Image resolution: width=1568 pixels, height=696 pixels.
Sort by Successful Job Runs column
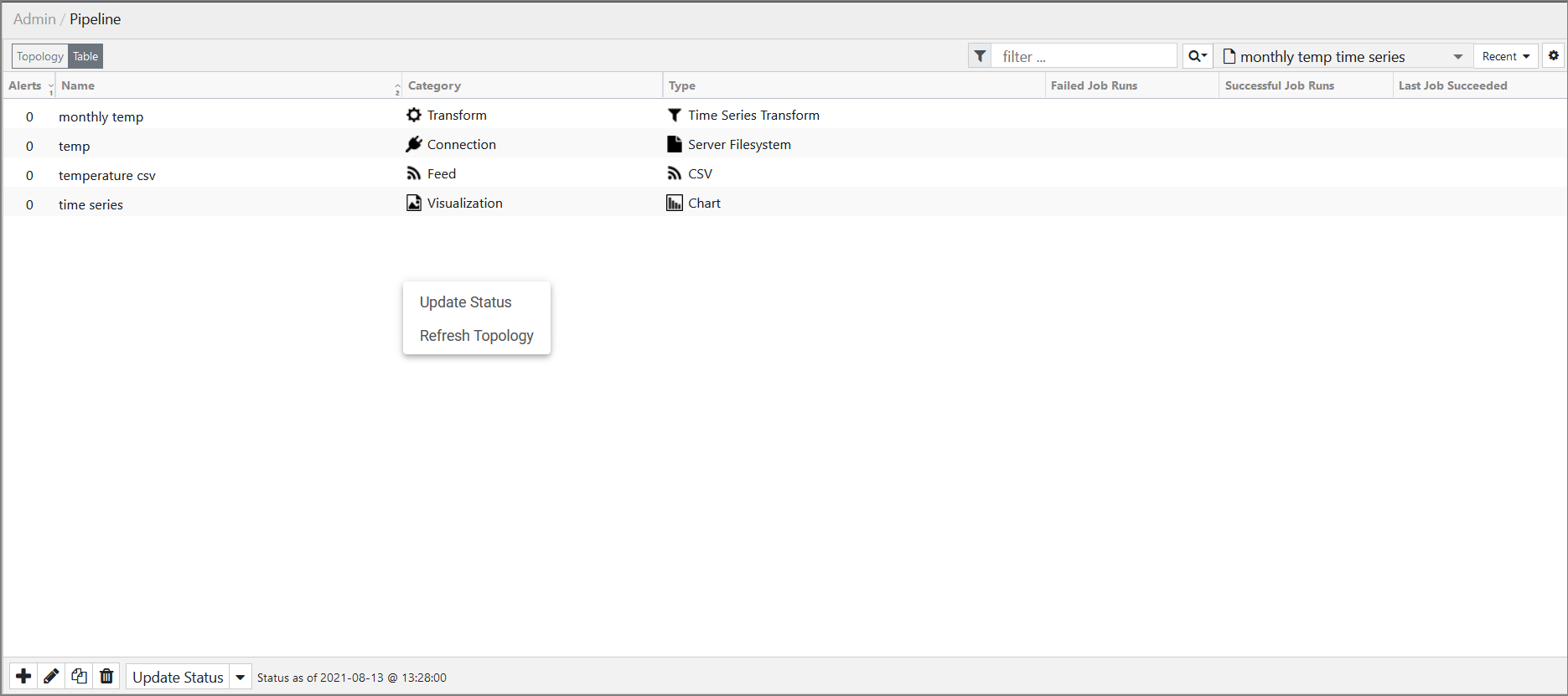1279,85
